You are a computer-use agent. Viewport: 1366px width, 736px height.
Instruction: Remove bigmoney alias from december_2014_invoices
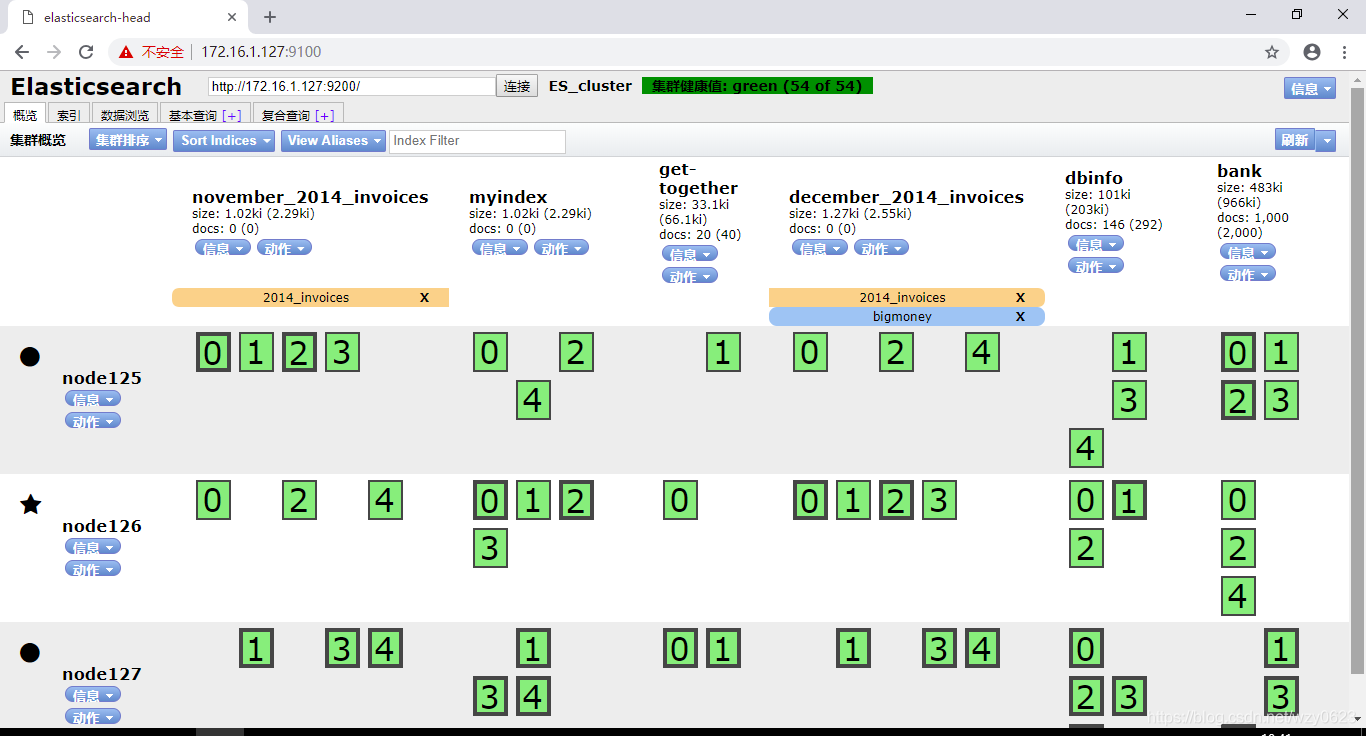click(x=1020, y=316)
